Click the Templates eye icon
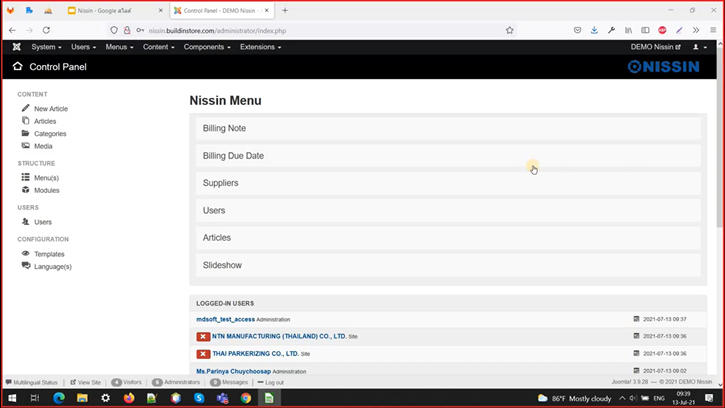This screenshot has width=725, height=408. (x=25, y=253)
